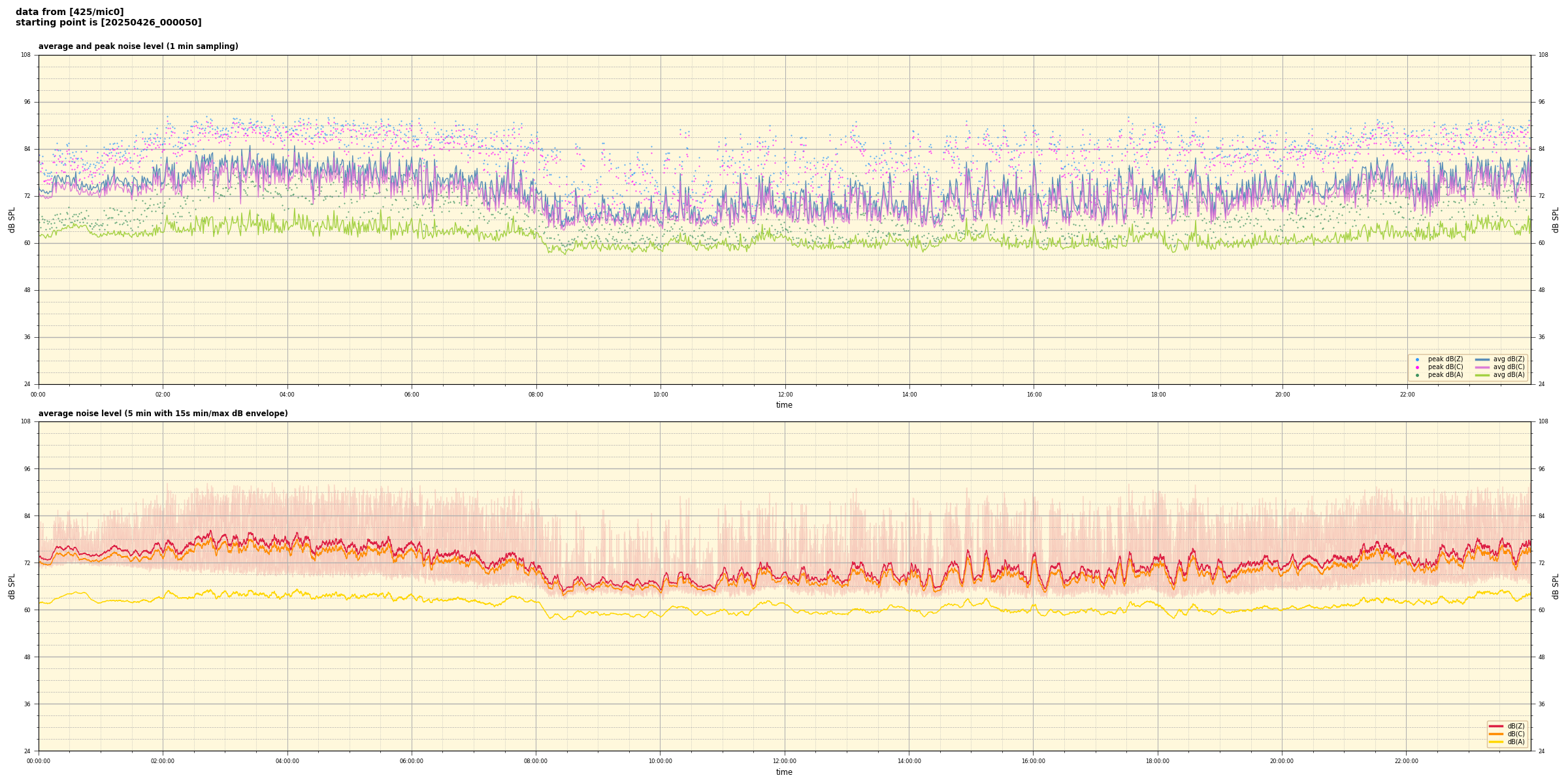Click orange dB(C) swatch in bottom legend
The image size is (1568, 784).
coord(1495,734)
